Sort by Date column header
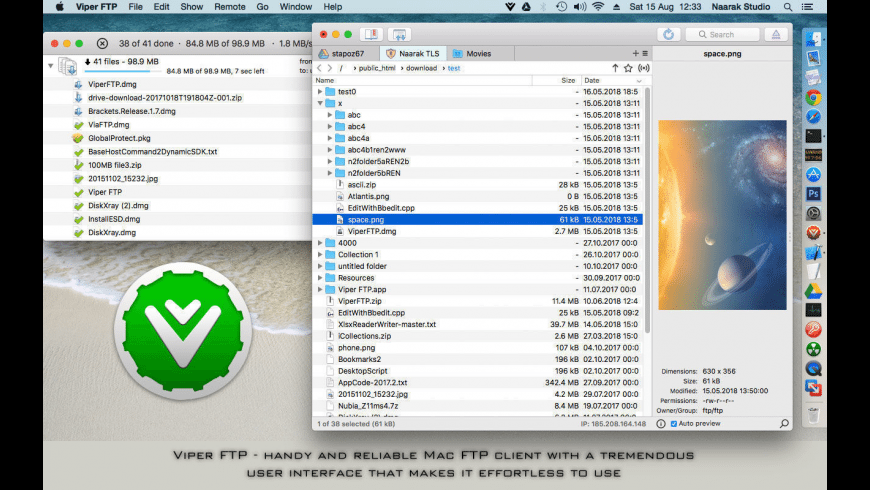870x490 pixels. click(x=613, y=80)
